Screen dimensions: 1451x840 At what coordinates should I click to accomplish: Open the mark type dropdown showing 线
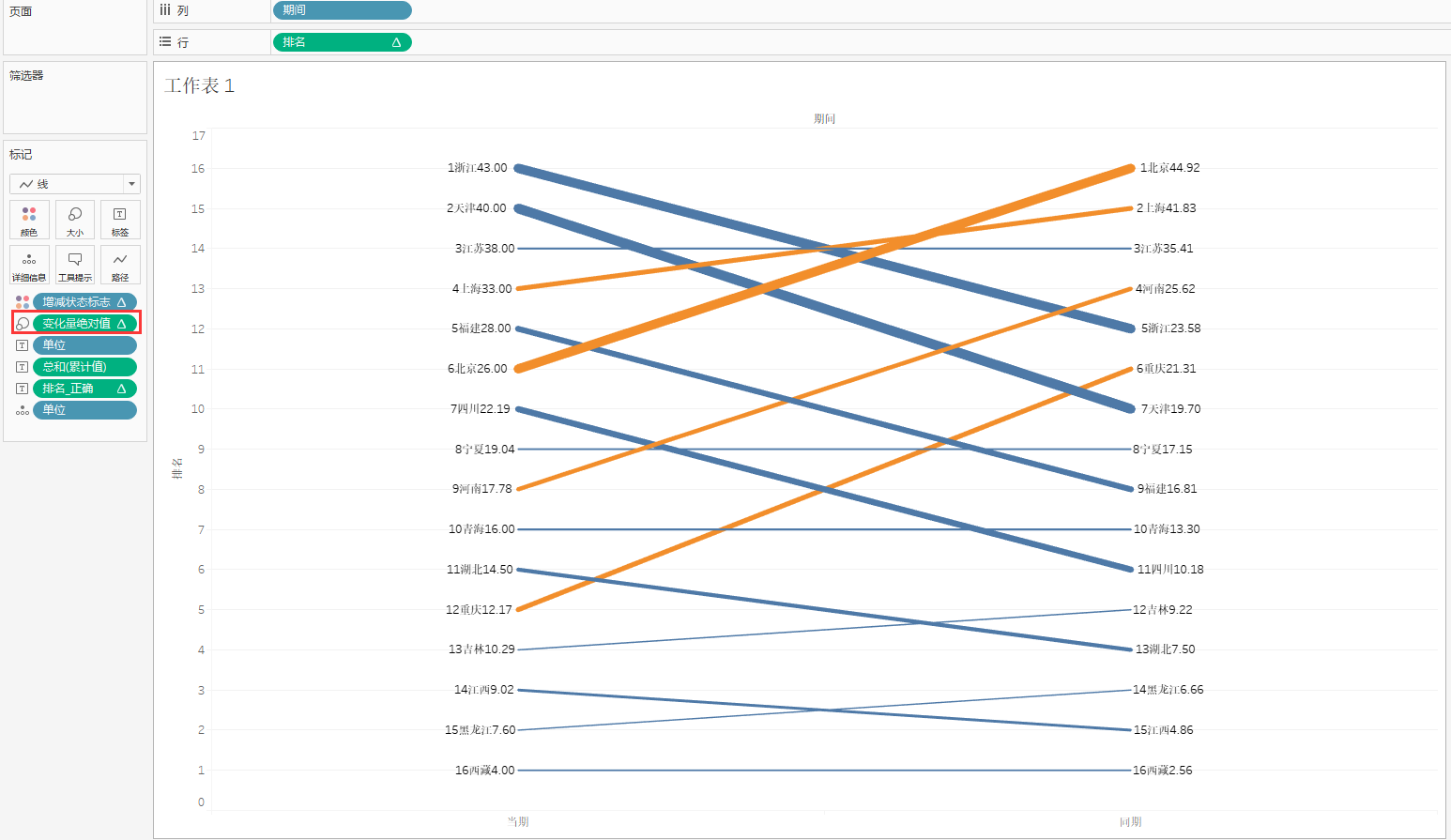tap(75, 184)
